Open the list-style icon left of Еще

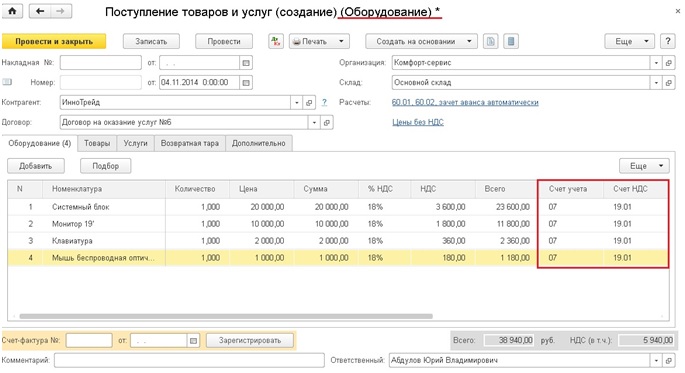click(x=511, y=41)
